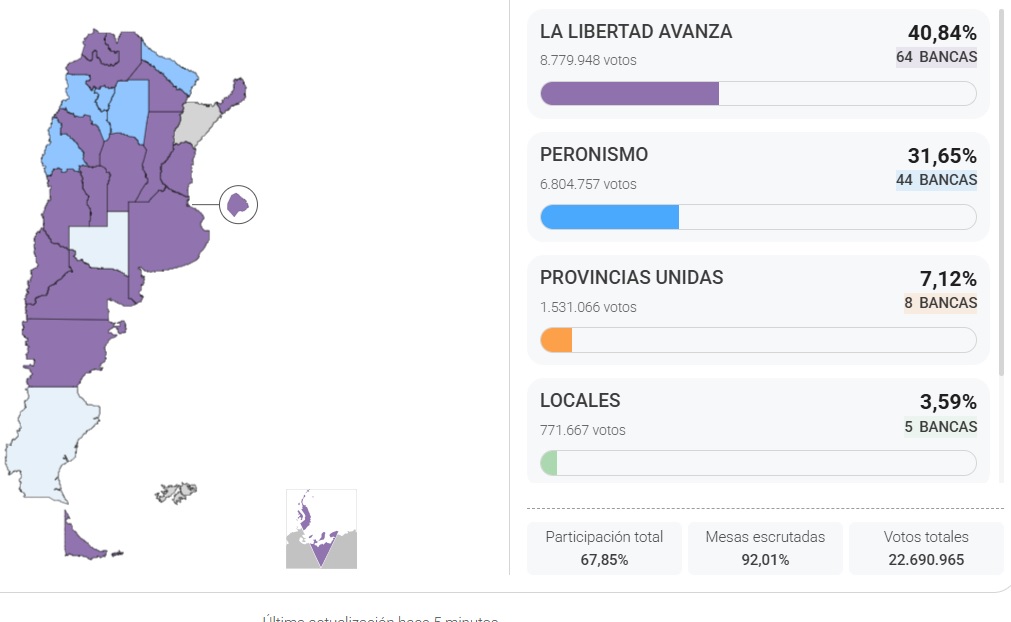This screenshot has height=622, width=1011.
Task: Click the blue Peronismo vote bar
Action: click(610, 217)
